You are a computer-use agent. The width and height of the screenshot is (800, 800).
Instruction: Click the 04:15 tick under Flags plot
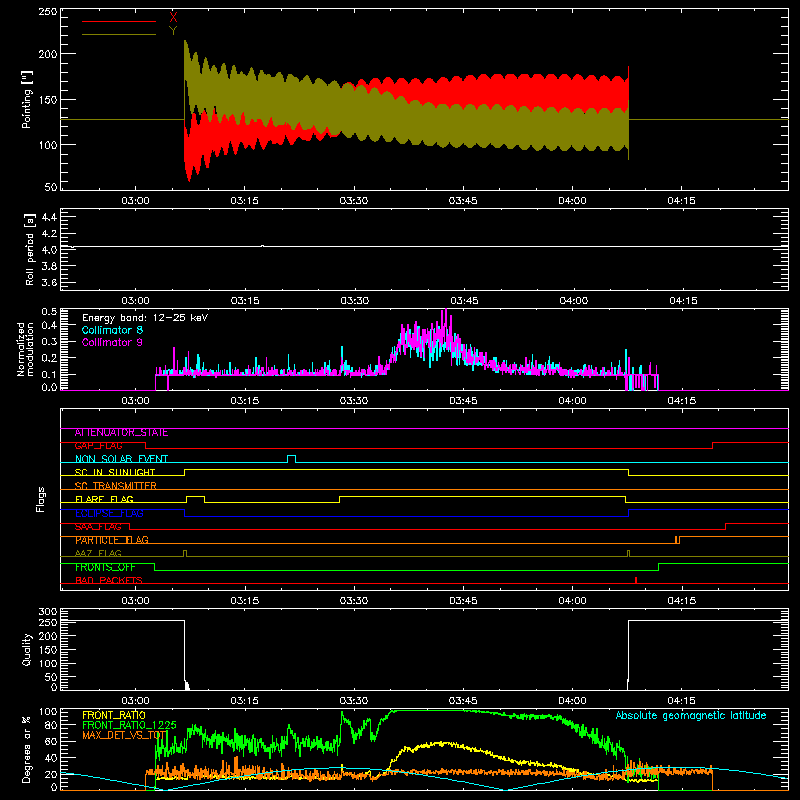tap(681, 601)
